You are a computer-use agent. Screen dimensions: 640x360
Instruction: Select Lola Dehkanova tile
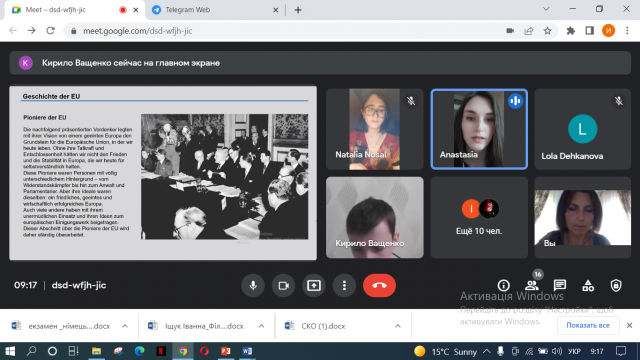(x=582, y=129)
